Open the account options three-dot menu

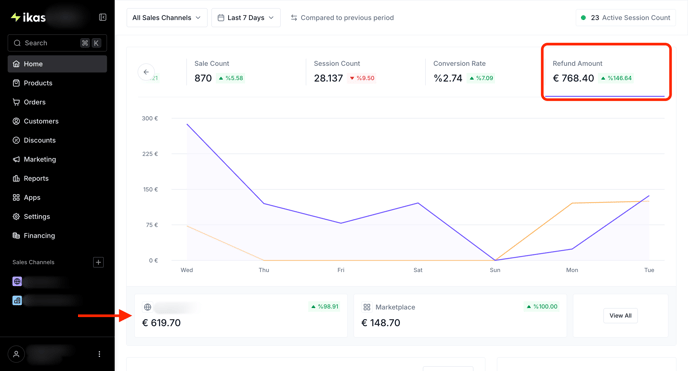[x=99, y=354]
